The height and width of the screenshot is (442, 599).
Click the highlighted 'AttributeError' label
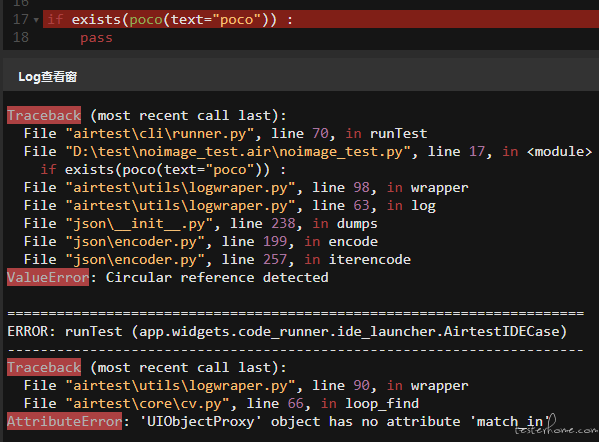tap(64, 421)
